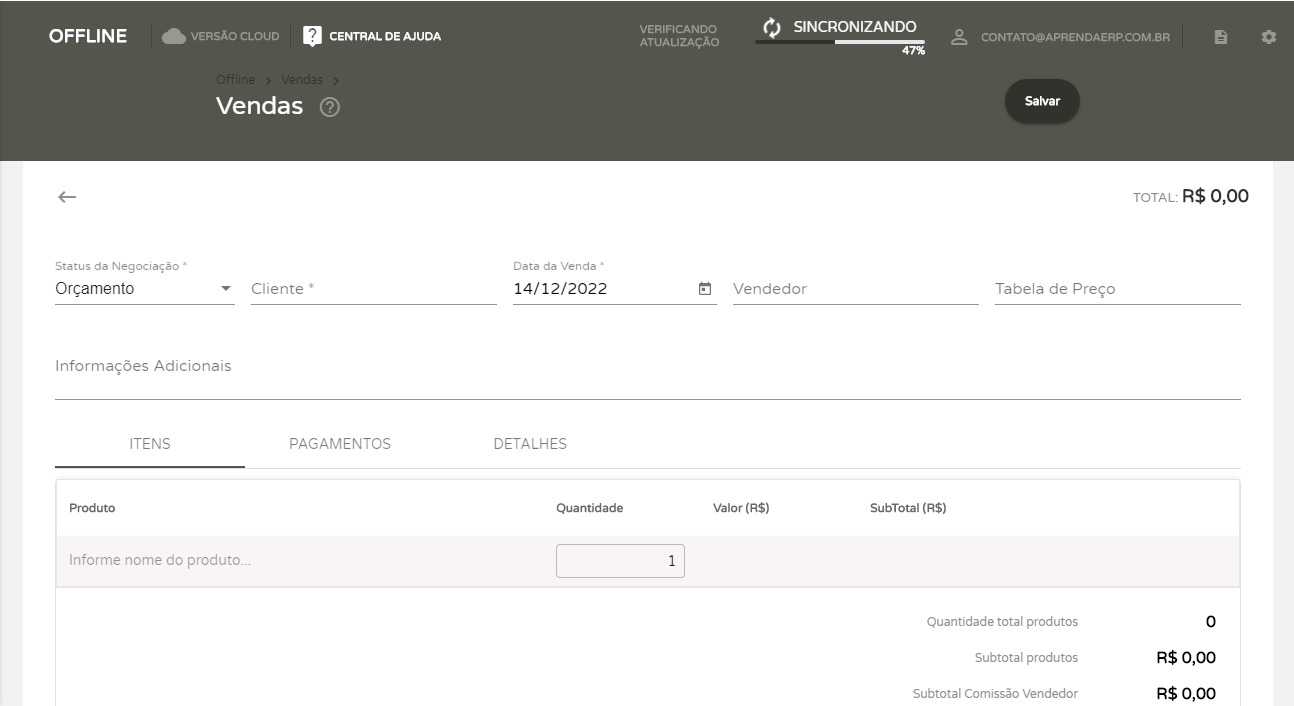
Task: Open the document icon in top bar
Action: click(x=1221, y=37)
